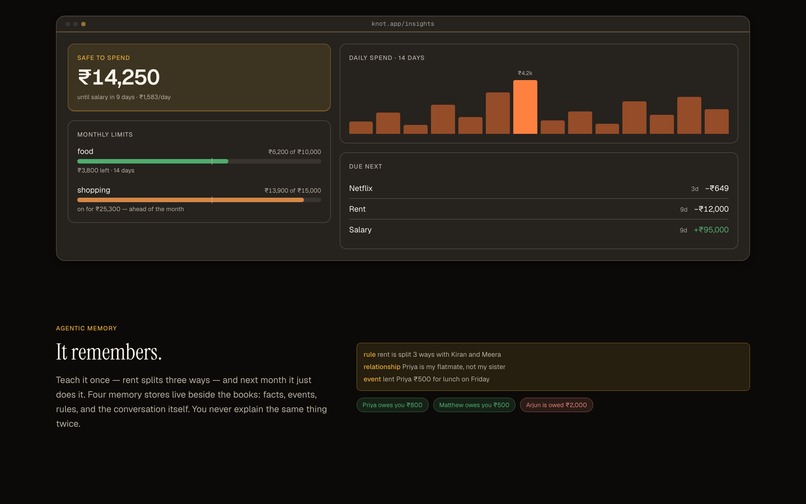Click the 'Teach it once' description paragraph

[x=191, y=402]
